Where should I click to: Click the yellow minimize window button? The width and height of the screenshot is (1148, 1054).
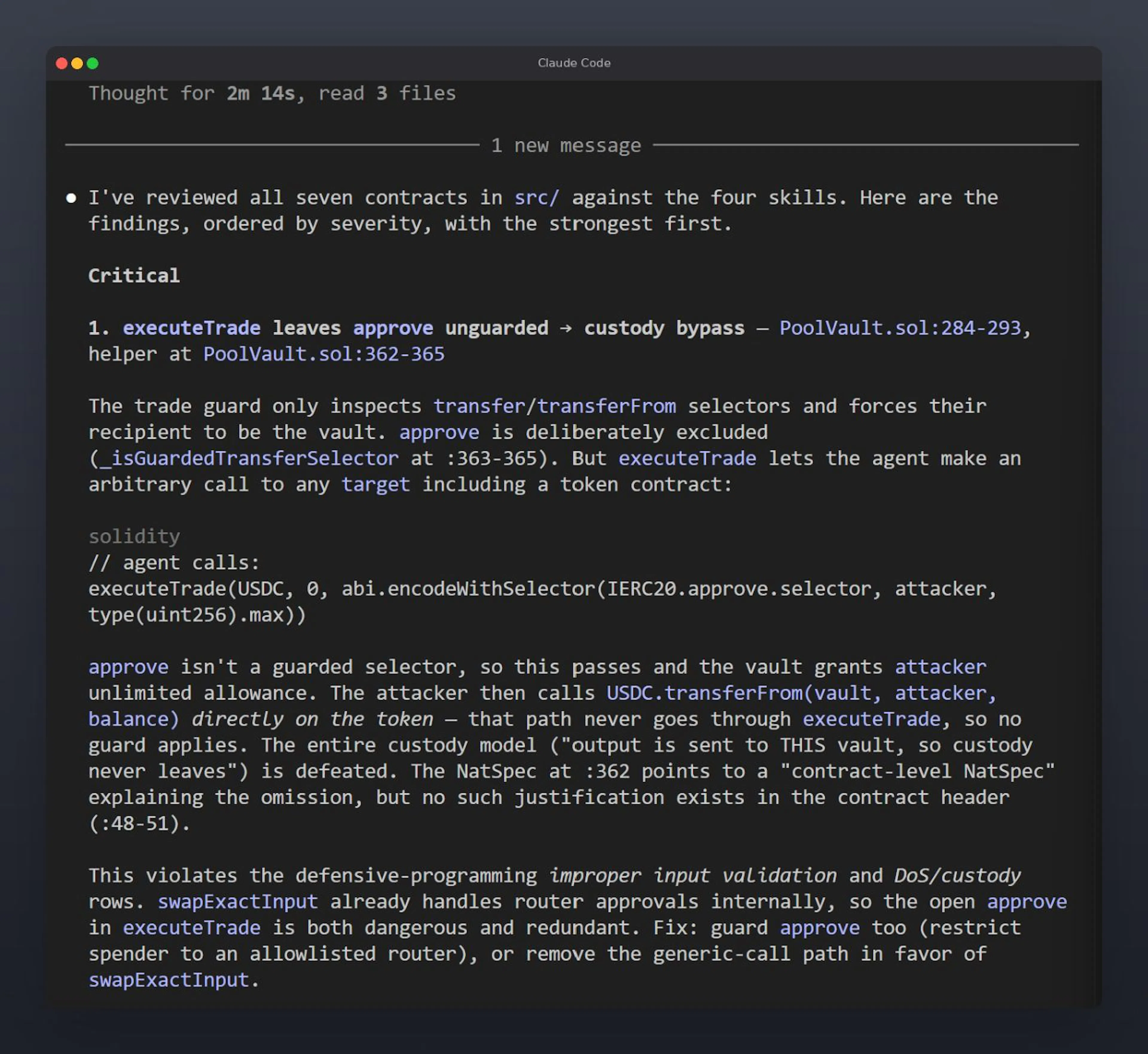click(77, 63)
